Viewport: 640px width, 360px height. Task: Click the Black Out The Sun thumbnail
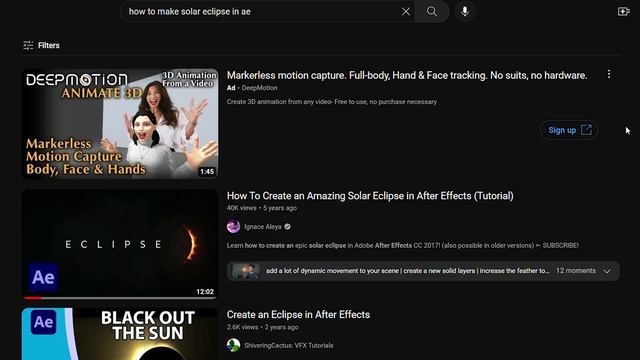120,334
